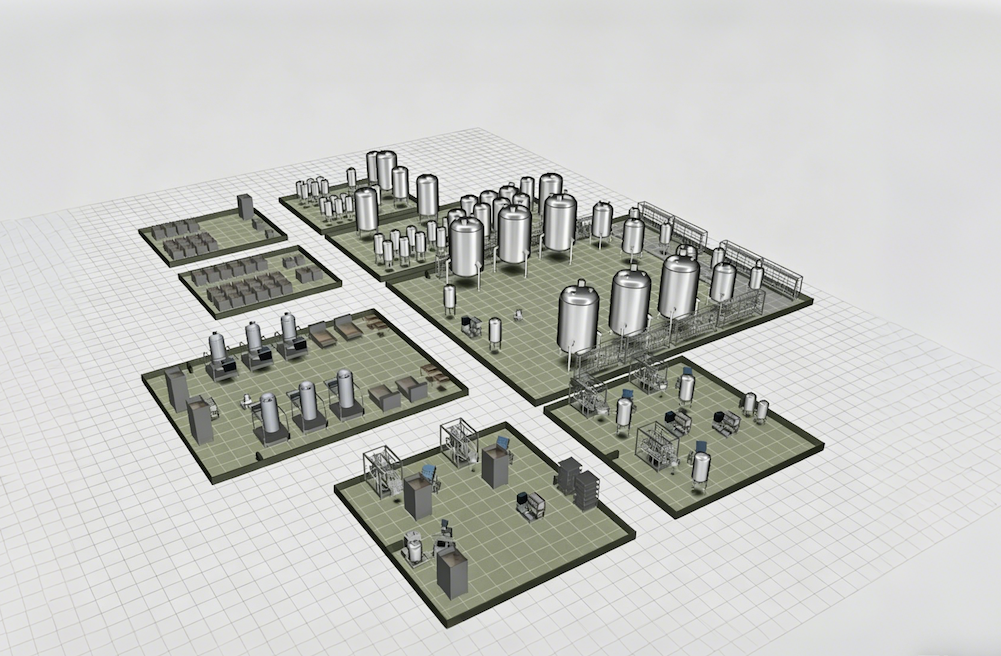
Task: Click the open tray bin nearest the left platform's back corner
Action: pos(372,322)
